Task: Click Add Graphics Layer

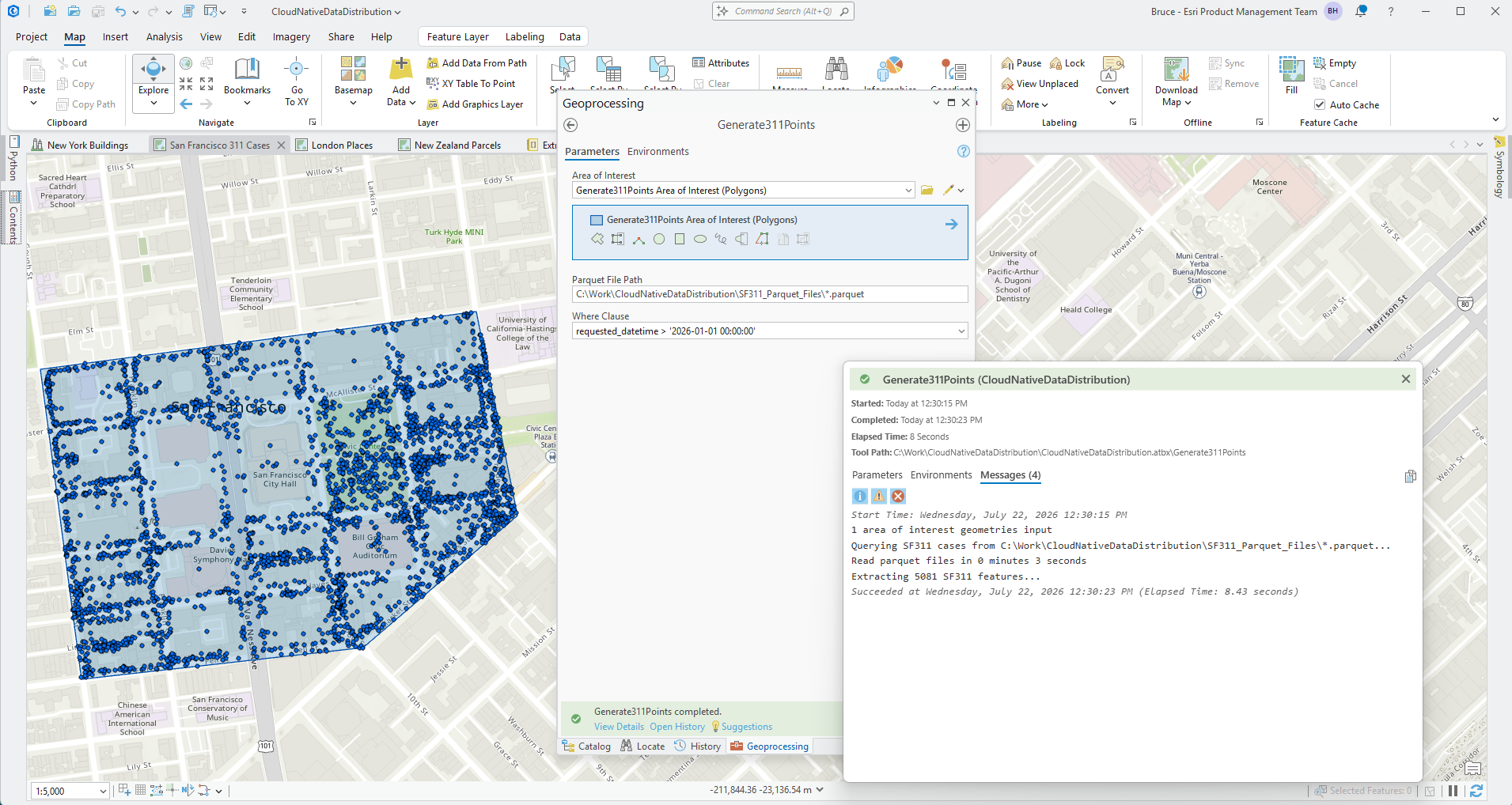Action: point(475,104)
